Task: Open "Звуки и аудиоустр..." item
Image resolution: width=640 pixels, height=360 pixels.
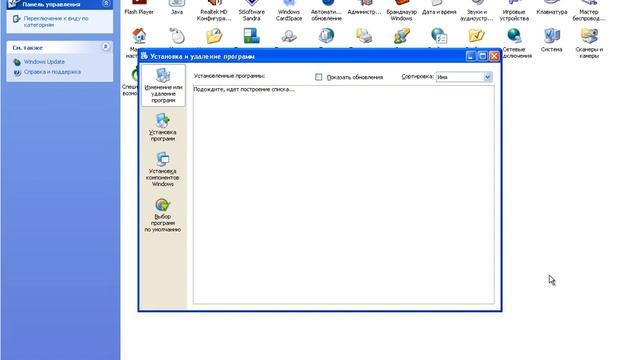Action: 476,11
